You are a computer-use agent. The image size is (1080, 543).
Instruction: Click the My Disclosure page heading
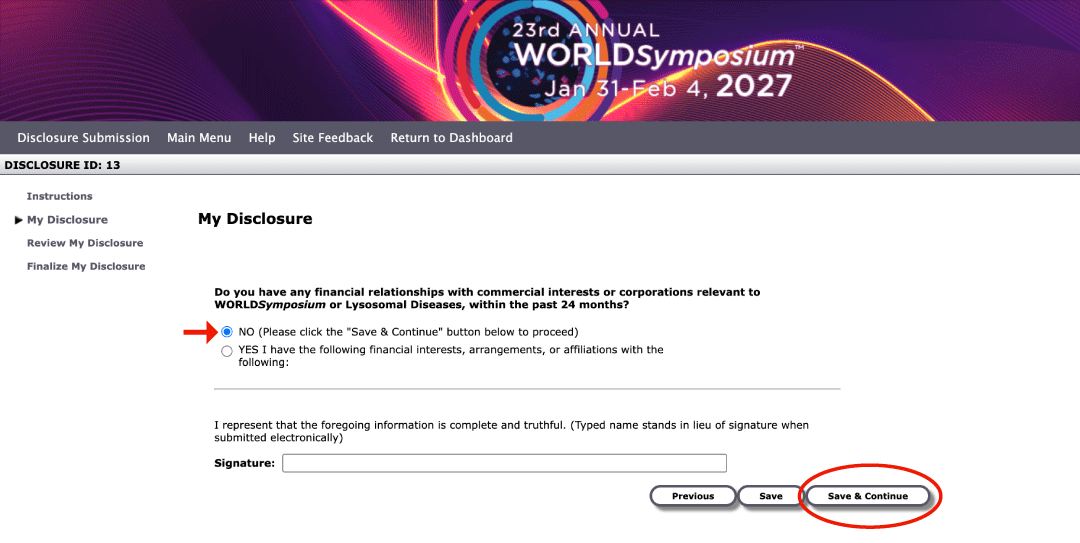click(255, 219)
